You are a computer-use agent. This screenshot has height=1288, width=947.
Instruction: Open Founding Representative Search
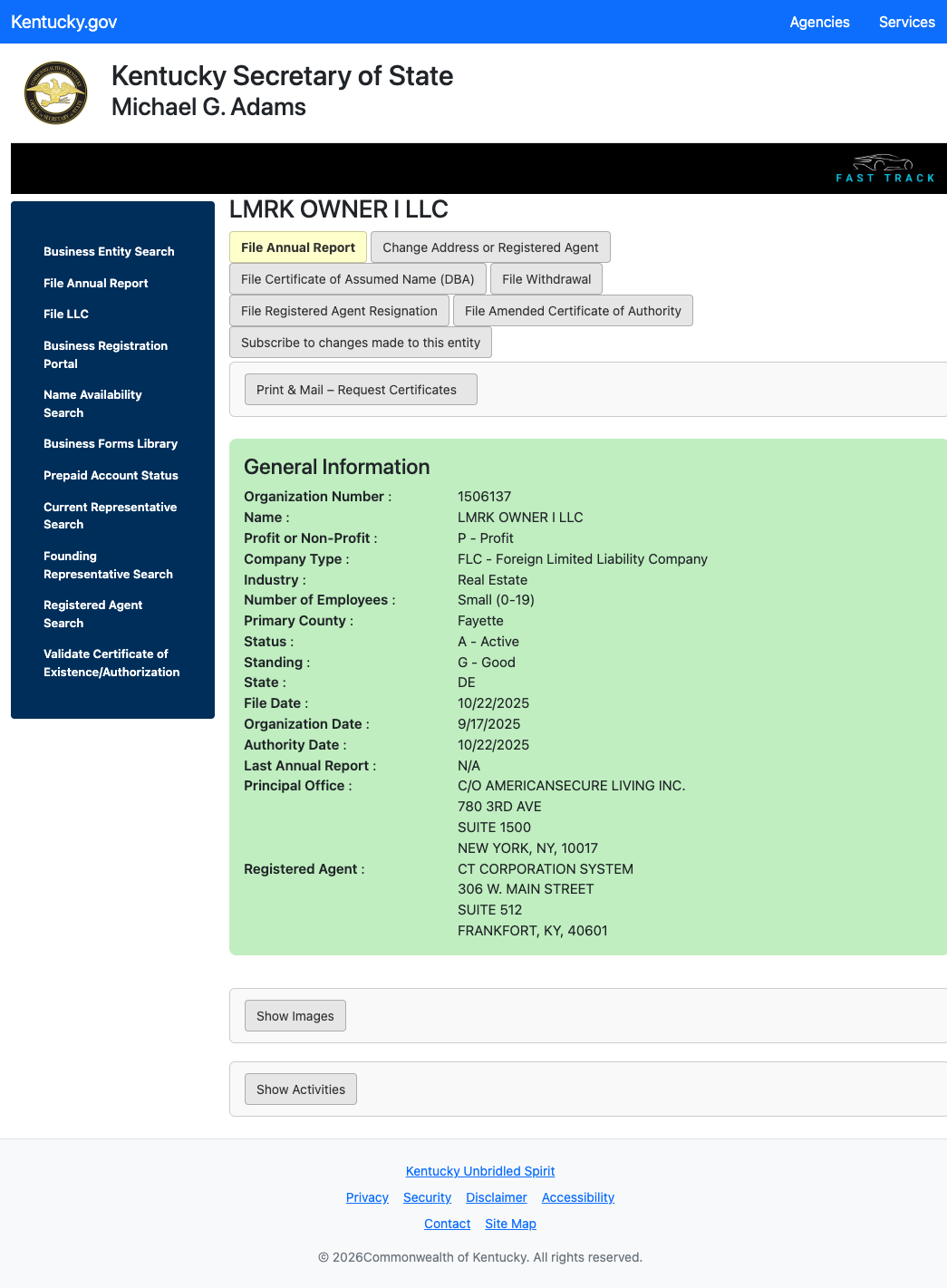click(x=108, y=565)
